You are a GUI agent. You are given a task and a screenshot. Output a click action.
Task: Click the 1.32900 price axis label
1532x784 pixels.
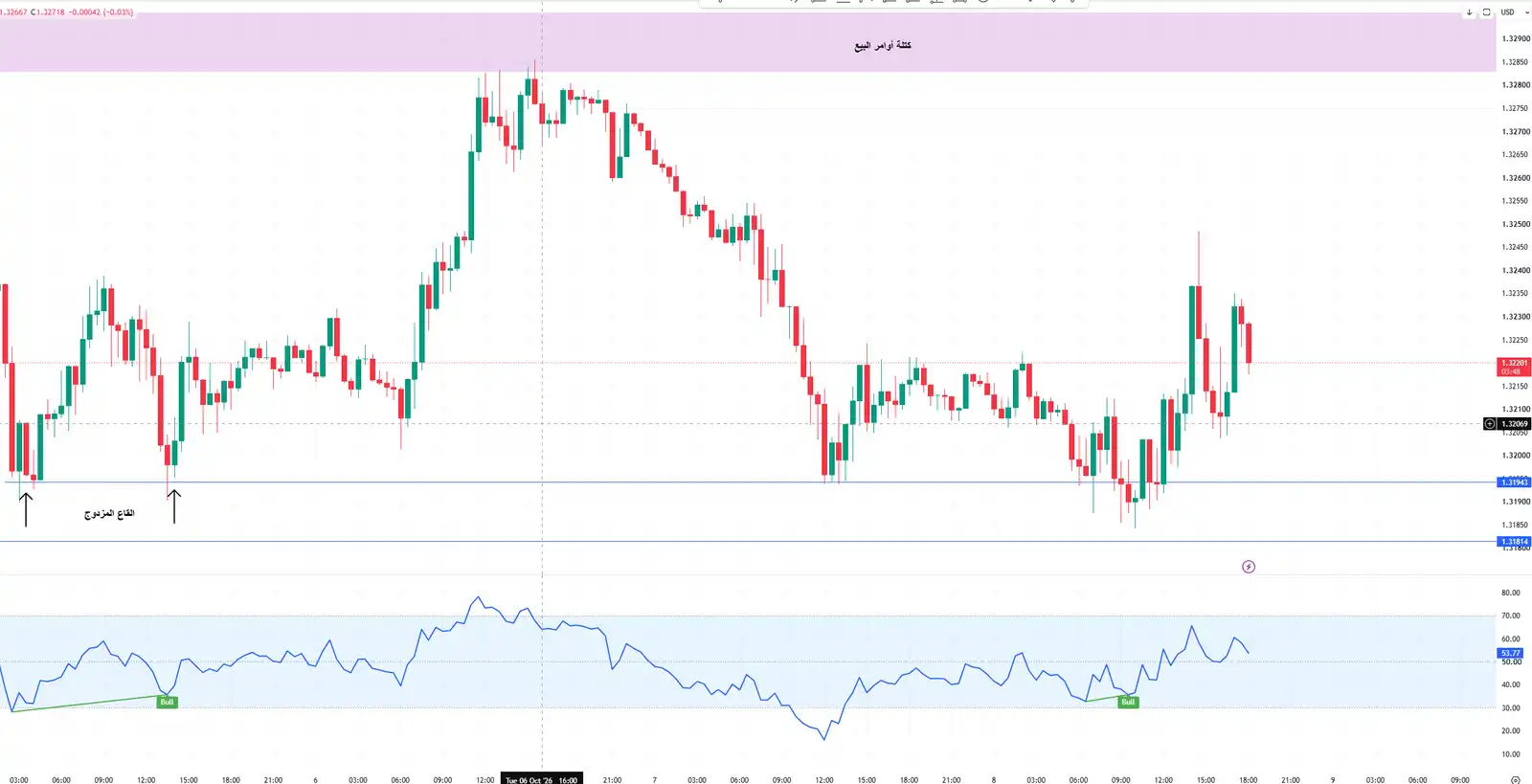click(x=1516, y=38)
